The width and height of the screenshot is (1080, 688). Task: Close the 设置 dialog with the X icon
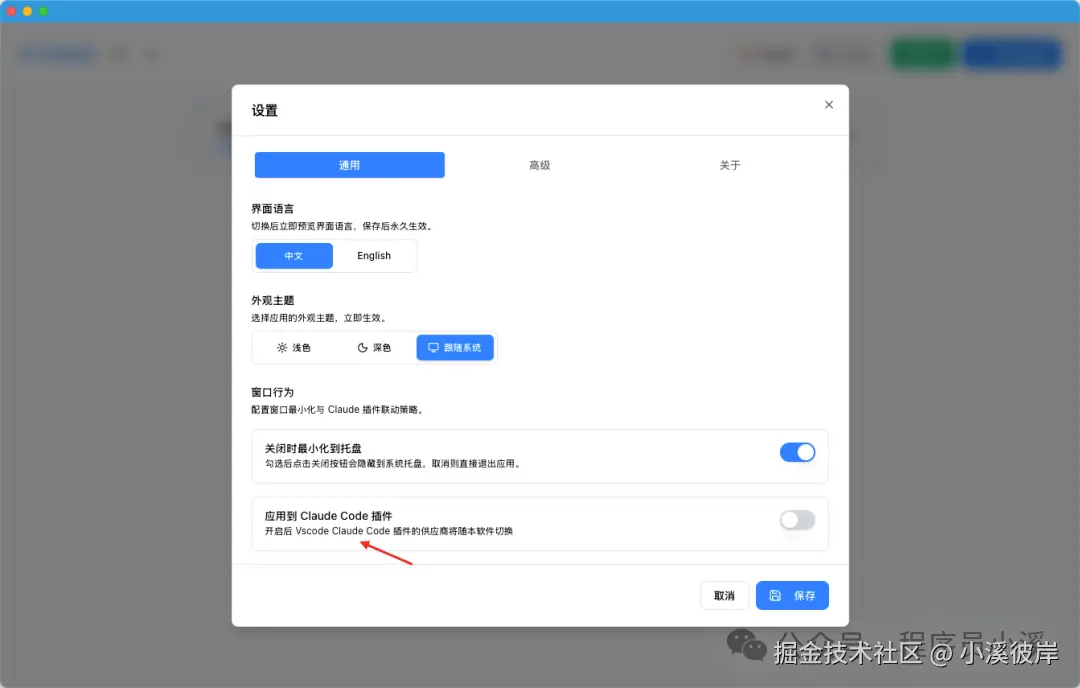[828, 104]
